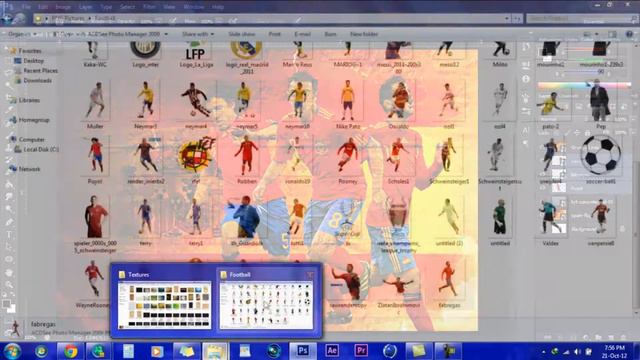The height and width of the screenshot is (360, 640).
Task: Select the rfef logo image
Action: pyautogui.click(x=196, y=160)
